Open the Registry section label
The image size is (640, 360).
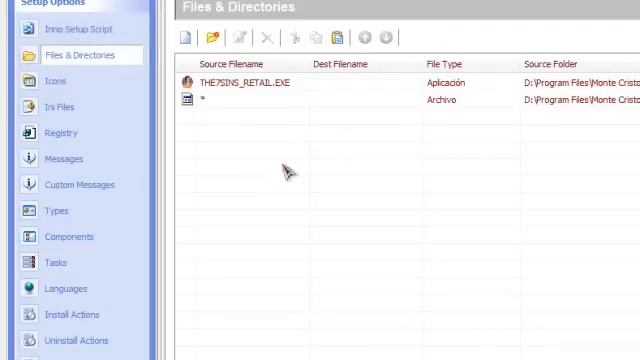(x=61, y=133)
